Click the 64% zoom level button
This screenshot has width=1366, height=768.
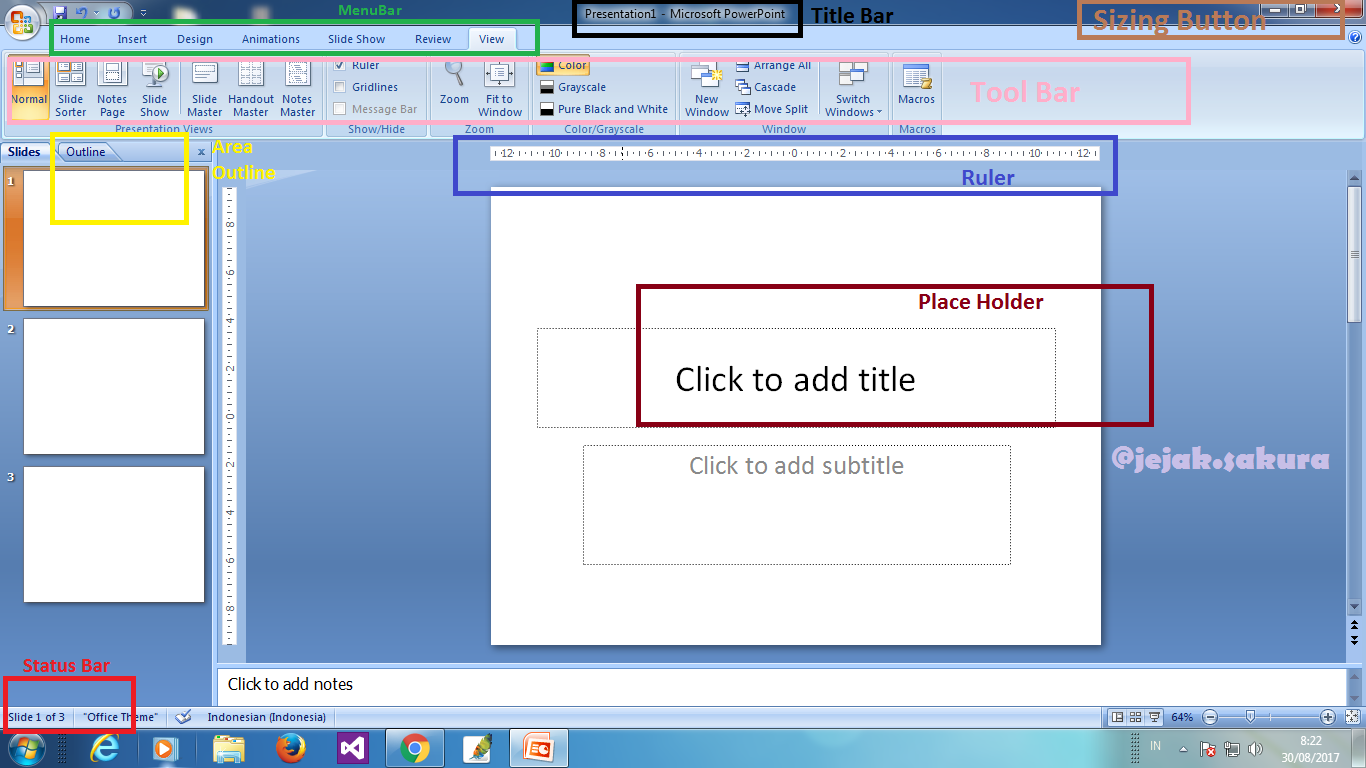1182,717
